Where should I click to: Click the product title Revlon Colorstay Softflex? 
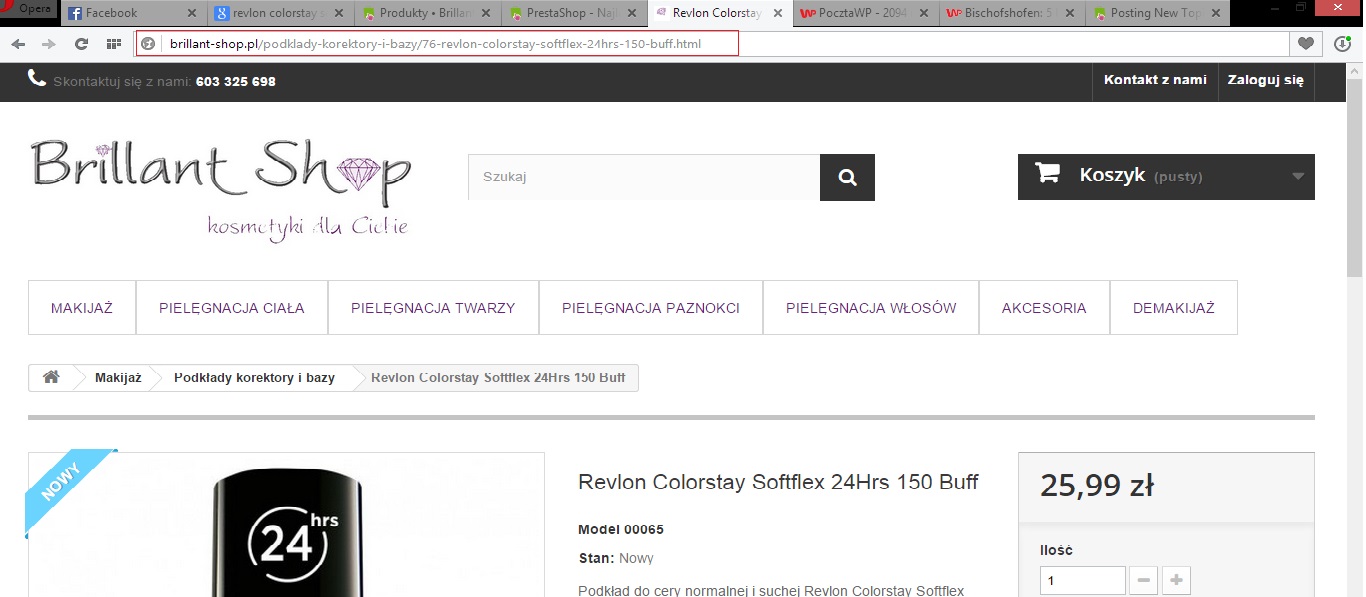pos(778,482)
